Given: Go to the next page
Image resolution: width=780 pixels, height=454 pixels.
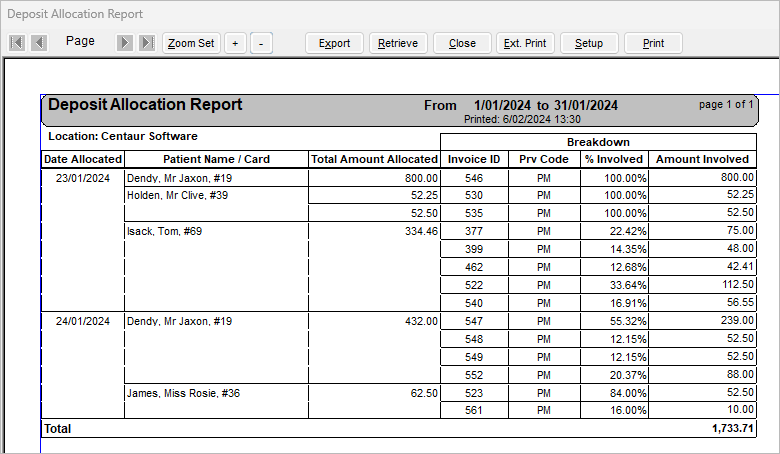Looking at the screenshot, I should click(x=124, y=43).
